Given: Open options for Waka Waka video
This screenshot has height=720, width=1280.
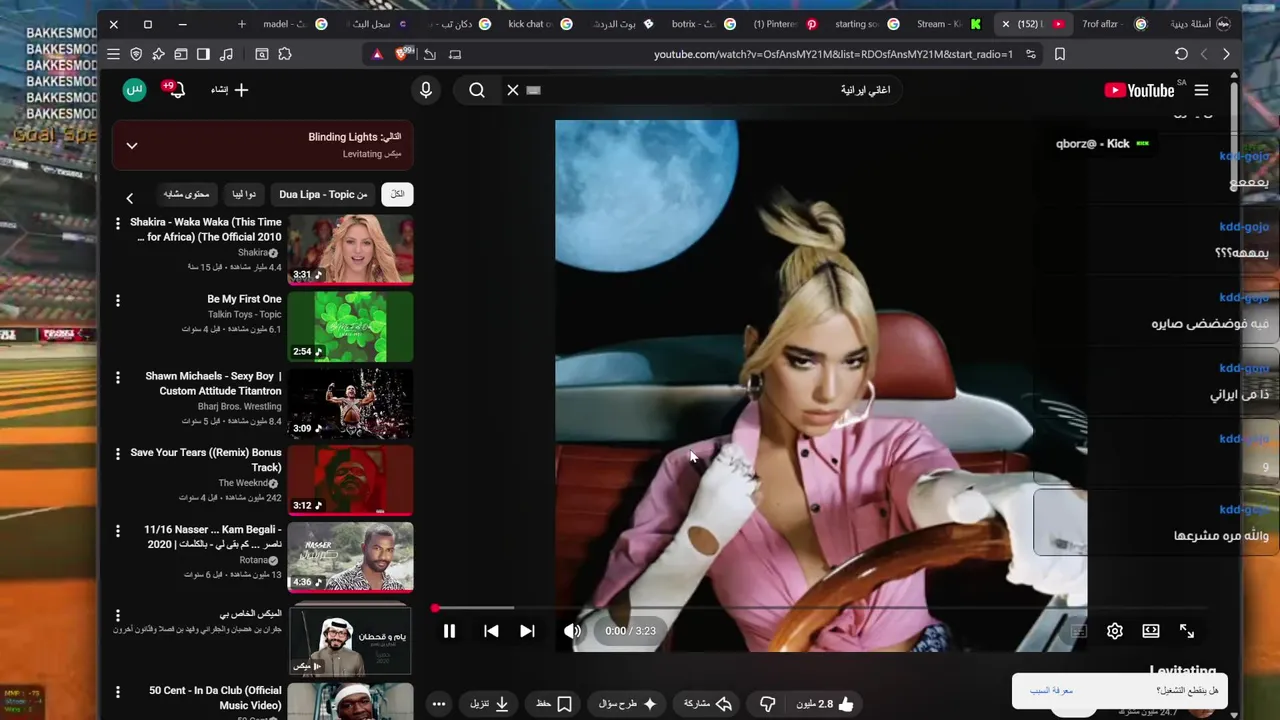Looking at the screenshot, I should [x=118, y=224].
